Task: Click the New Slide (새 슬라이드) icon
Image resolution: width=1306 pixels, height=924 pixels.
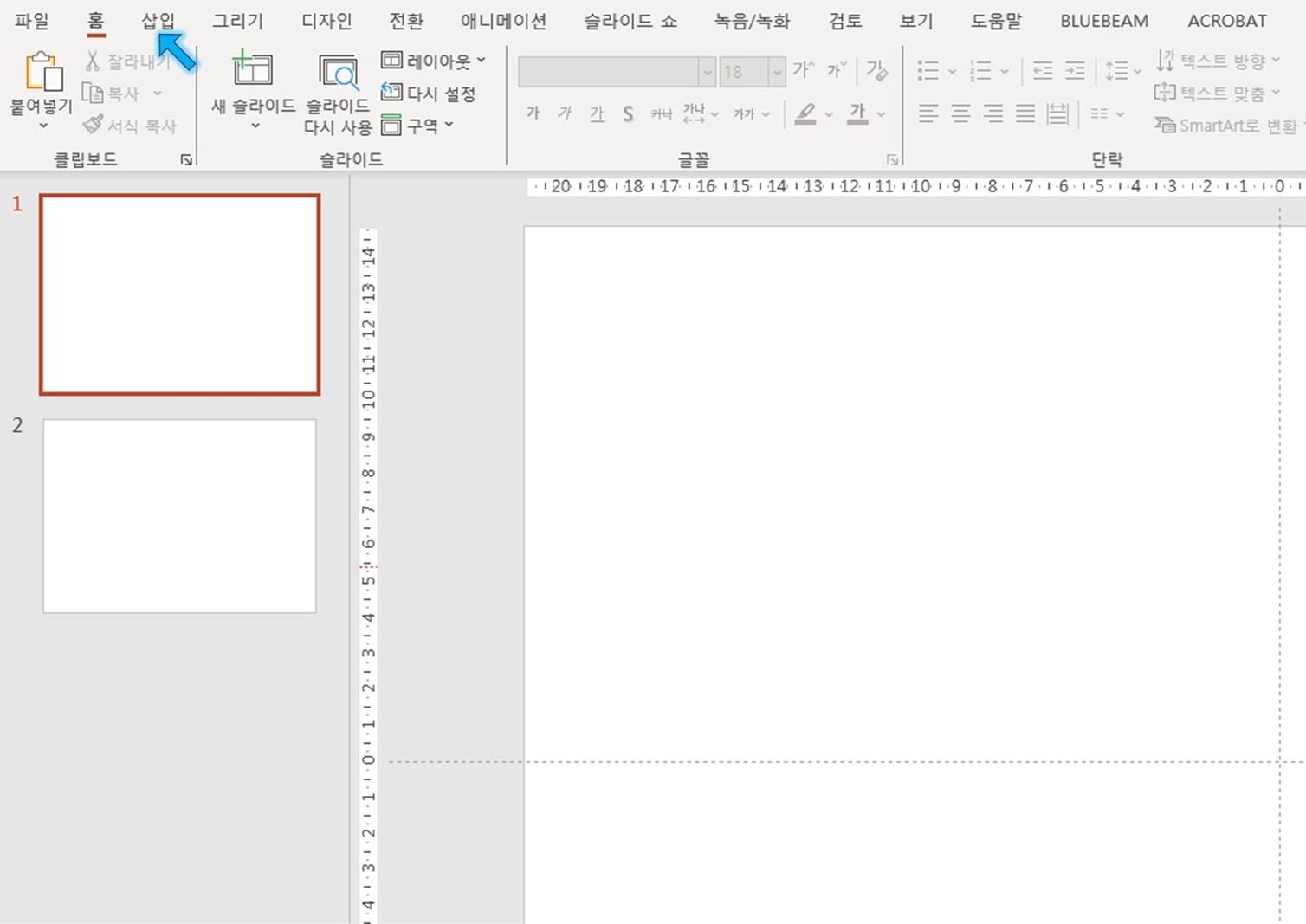Action: click(x=252, y=71)
